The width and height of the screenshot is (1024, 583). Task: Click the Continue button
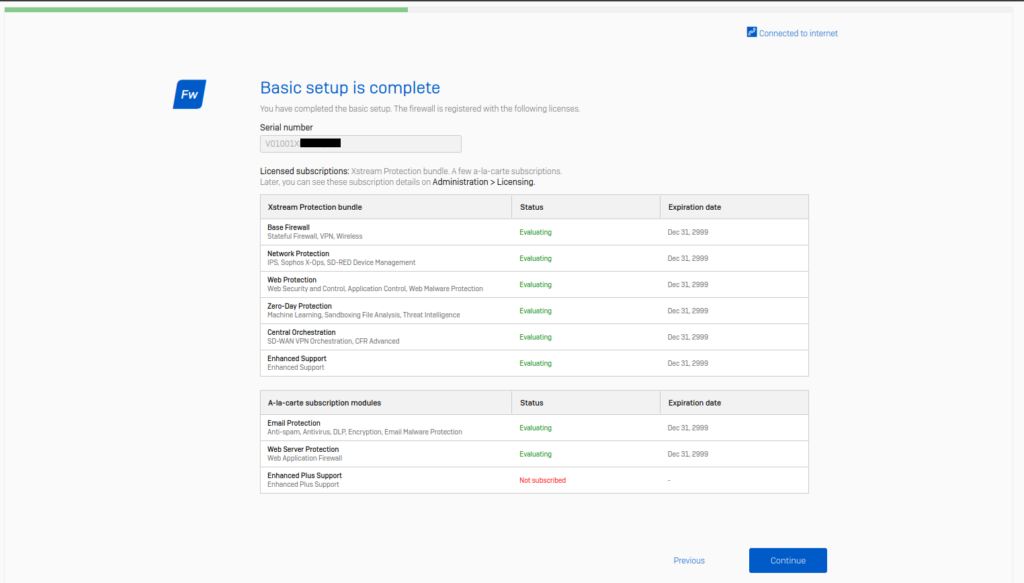click(788, 560)
